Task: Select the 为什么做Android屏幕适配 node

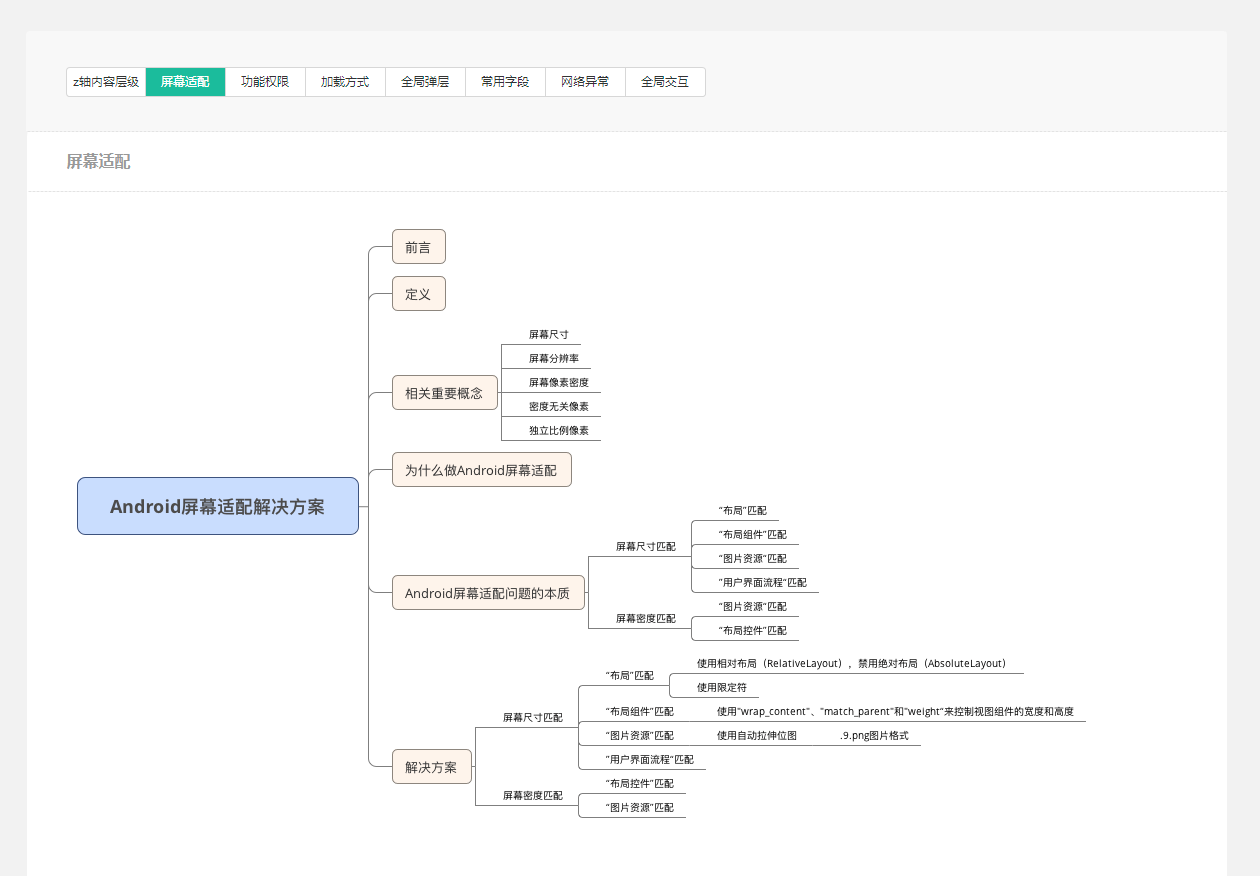Action: tap(481, 470)
